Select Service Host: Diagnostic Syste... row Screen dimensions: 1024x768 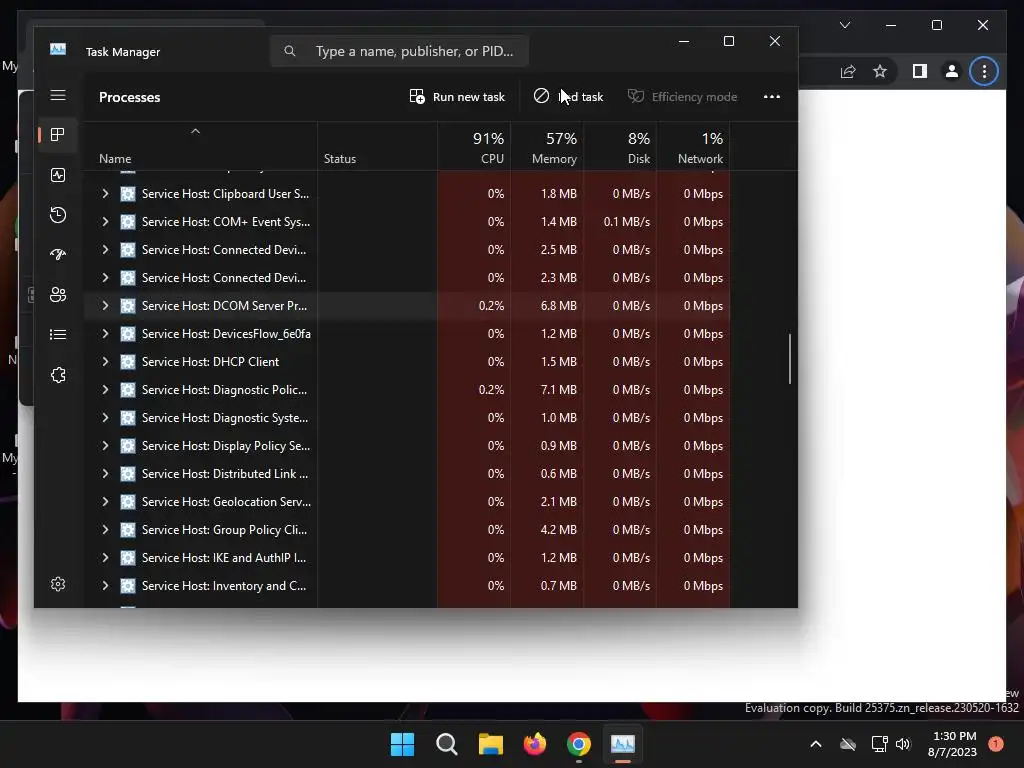pyautogui.click(x=408, y=418)
